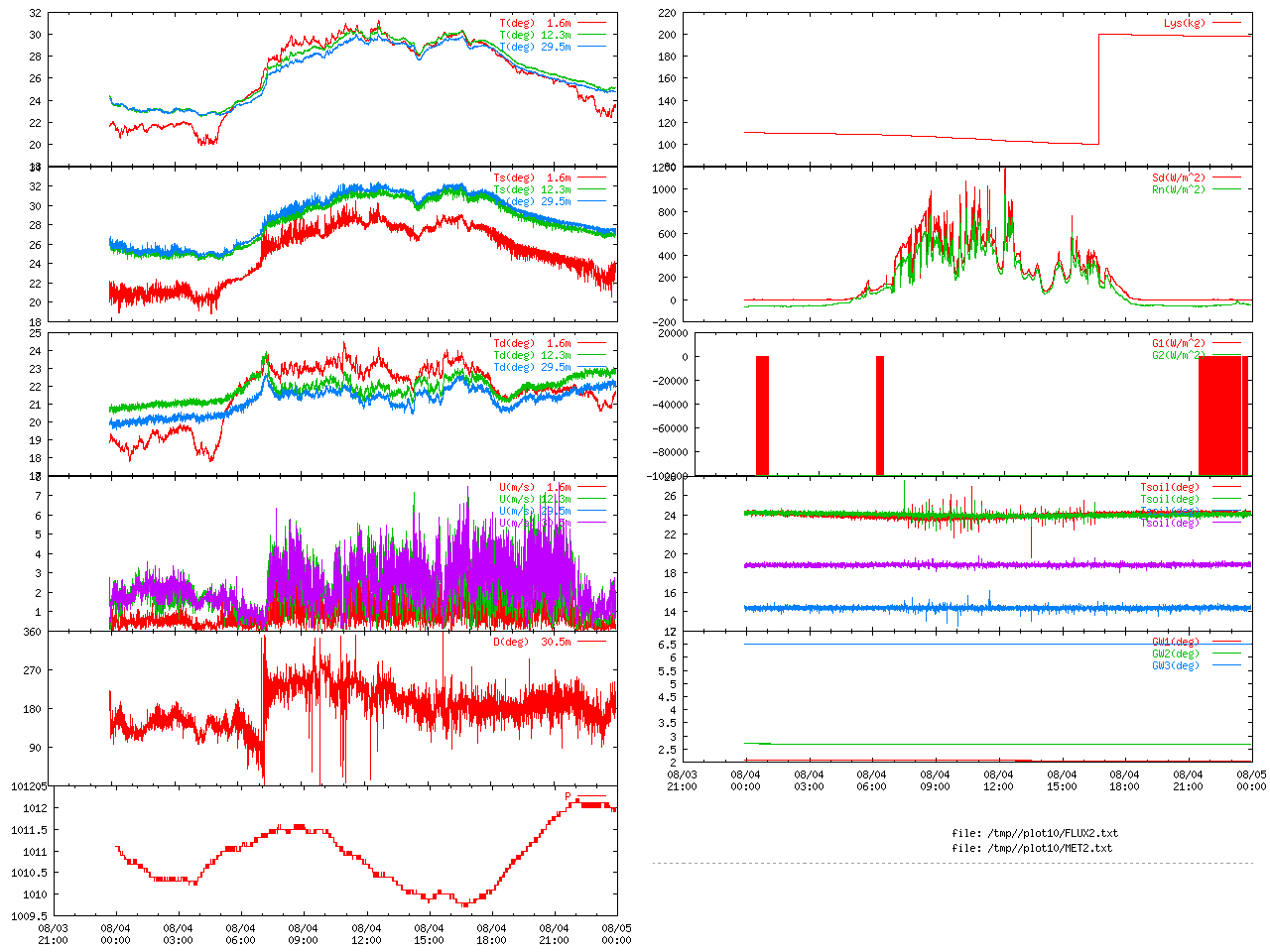Pick the 'GW1(deg)' legend entry
This screenshot has height=952, width=1270.
pos(1176,642)
